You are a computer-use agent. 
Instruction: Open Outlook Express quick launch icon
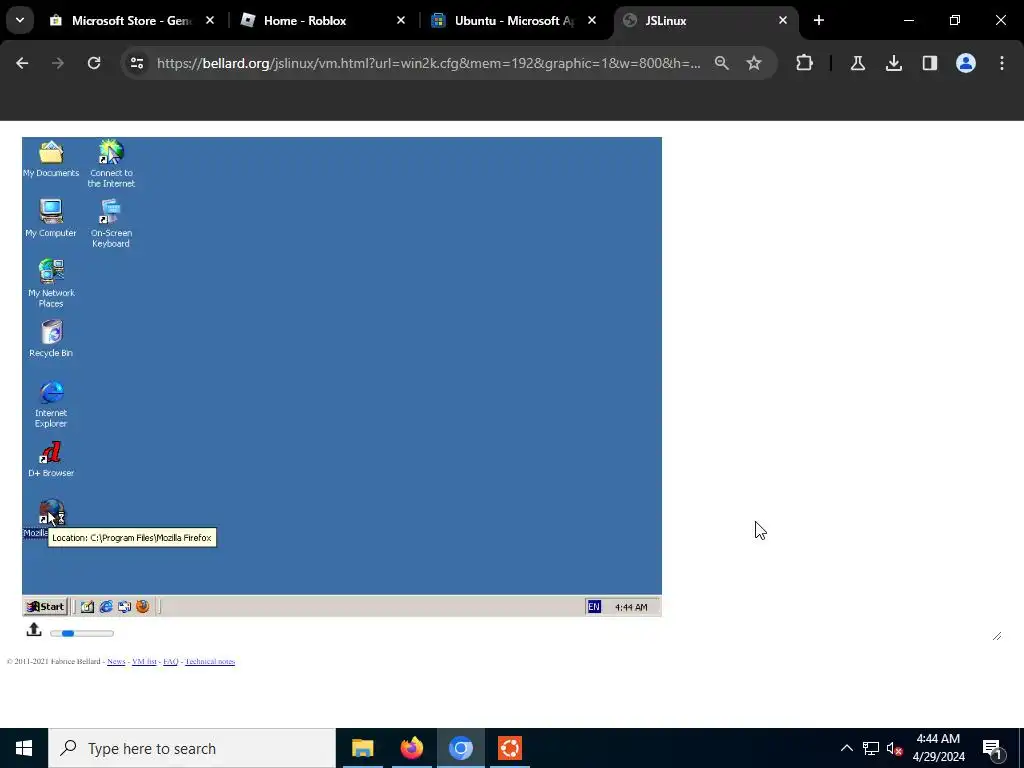pyautogui.click(x=124, y=607)
